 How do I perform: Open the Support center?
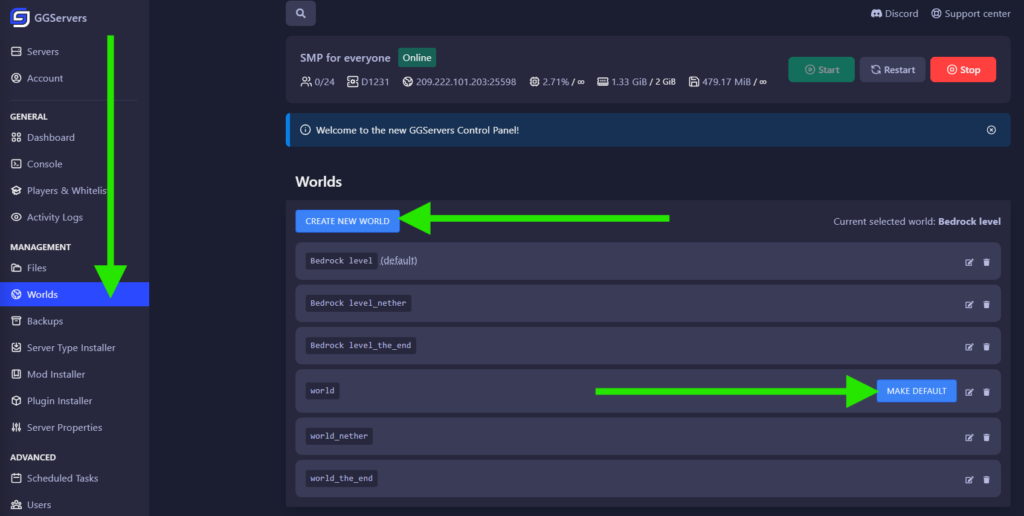click(x=970, y=14)
